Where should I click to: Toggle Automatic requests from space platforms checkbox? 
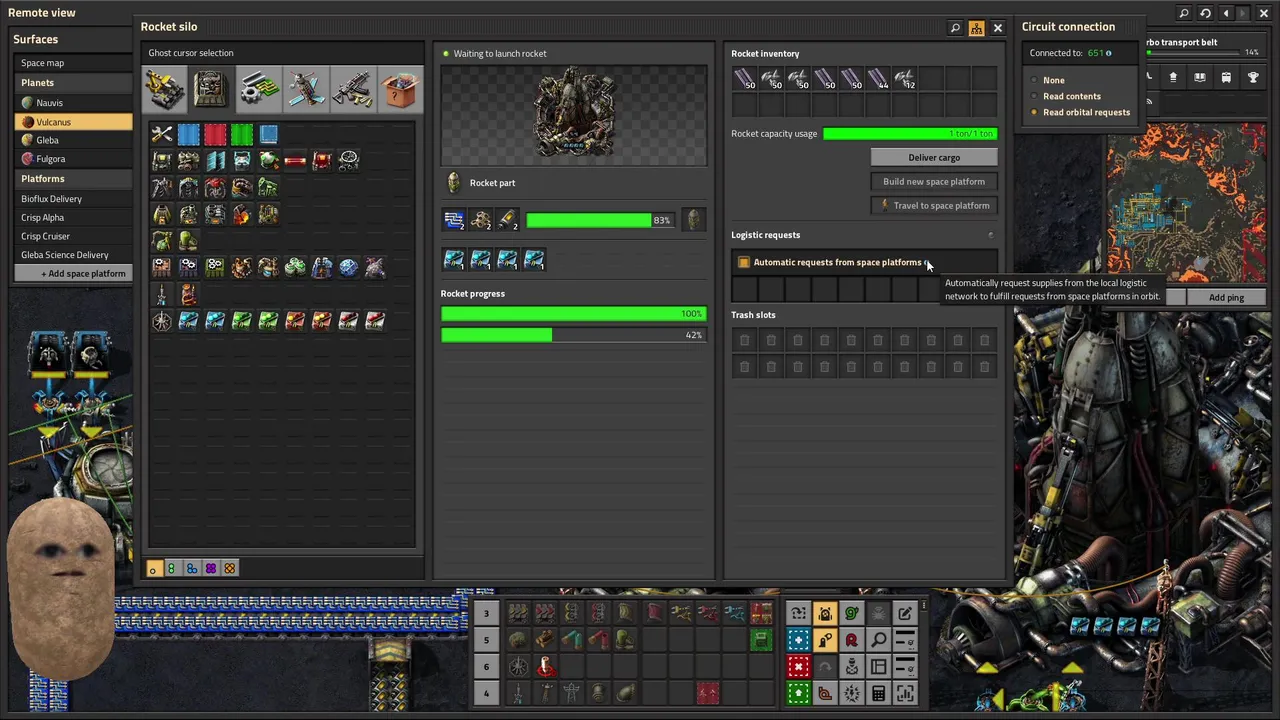click(x=744, y=263)
